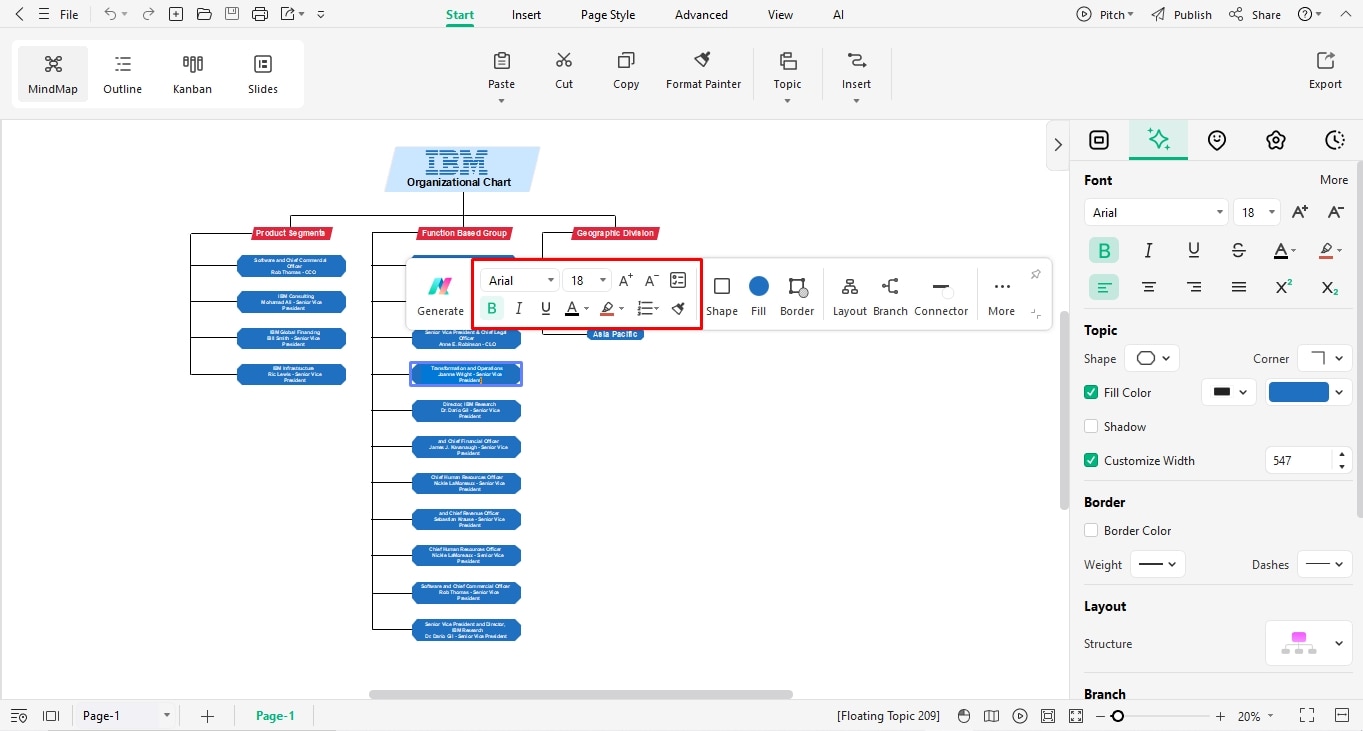
Task: Open Layout Structure dropdown
Action: [x=1309, y=643]
